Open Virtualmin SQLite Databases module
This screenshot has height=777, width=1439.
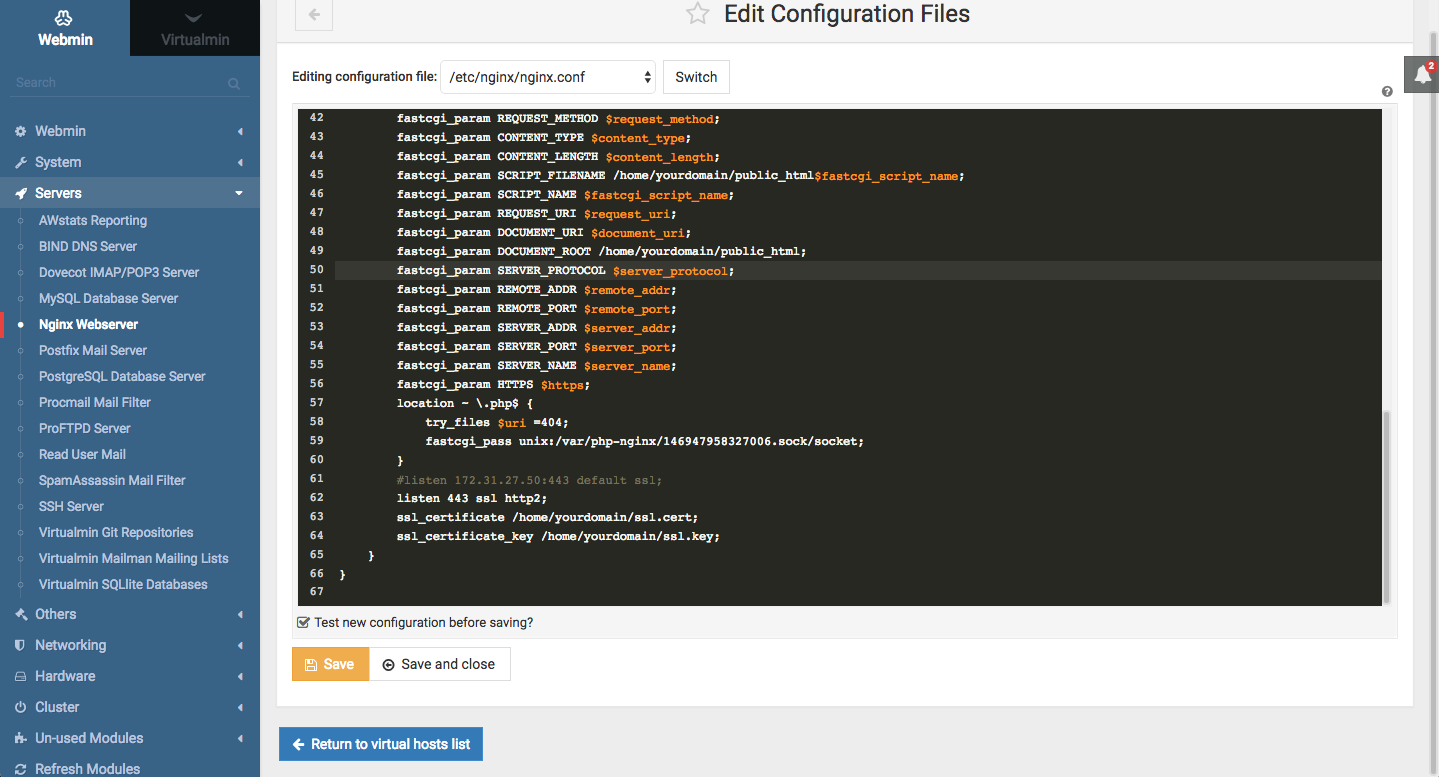tap(123, 584)
